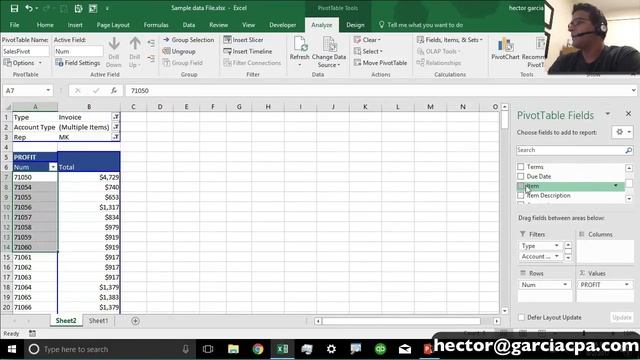The image size is (640, 360).
Task: Open the Num row label filter dropdown
Action: [53, 167]
